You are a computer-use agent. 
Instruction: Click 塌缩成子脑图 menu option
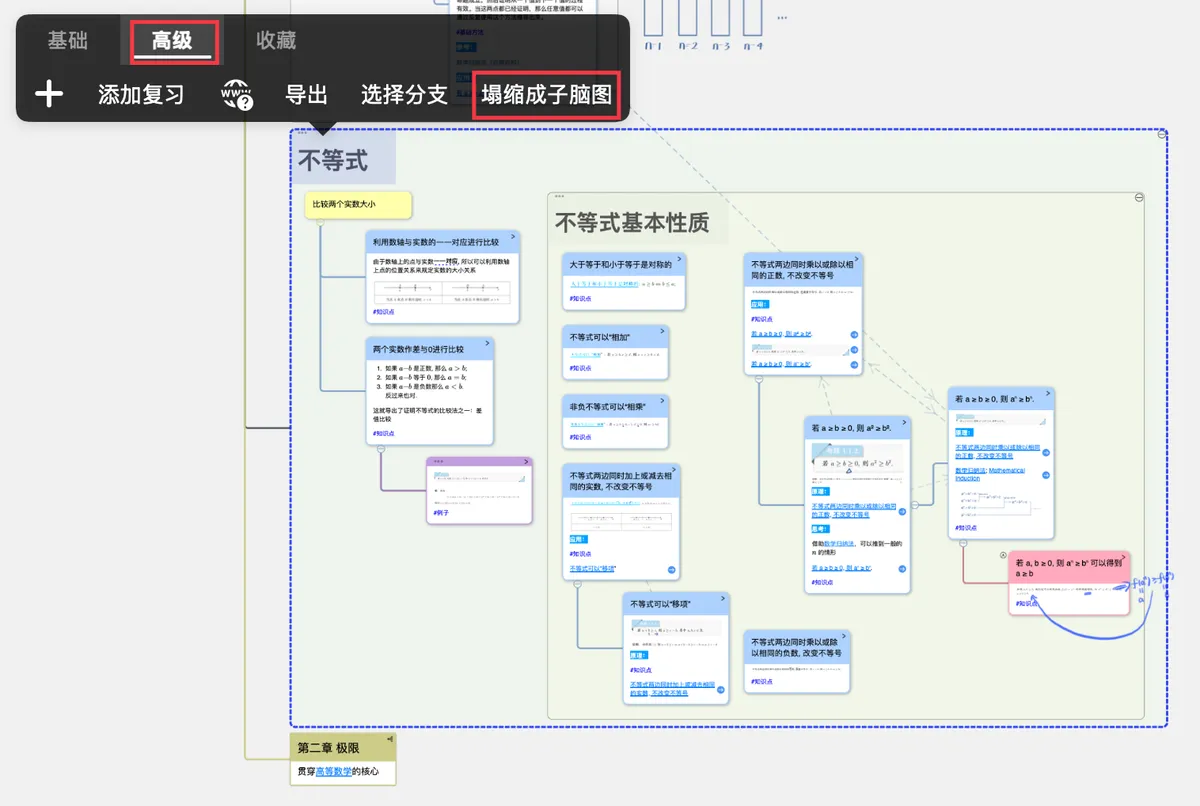pos(546,95)
